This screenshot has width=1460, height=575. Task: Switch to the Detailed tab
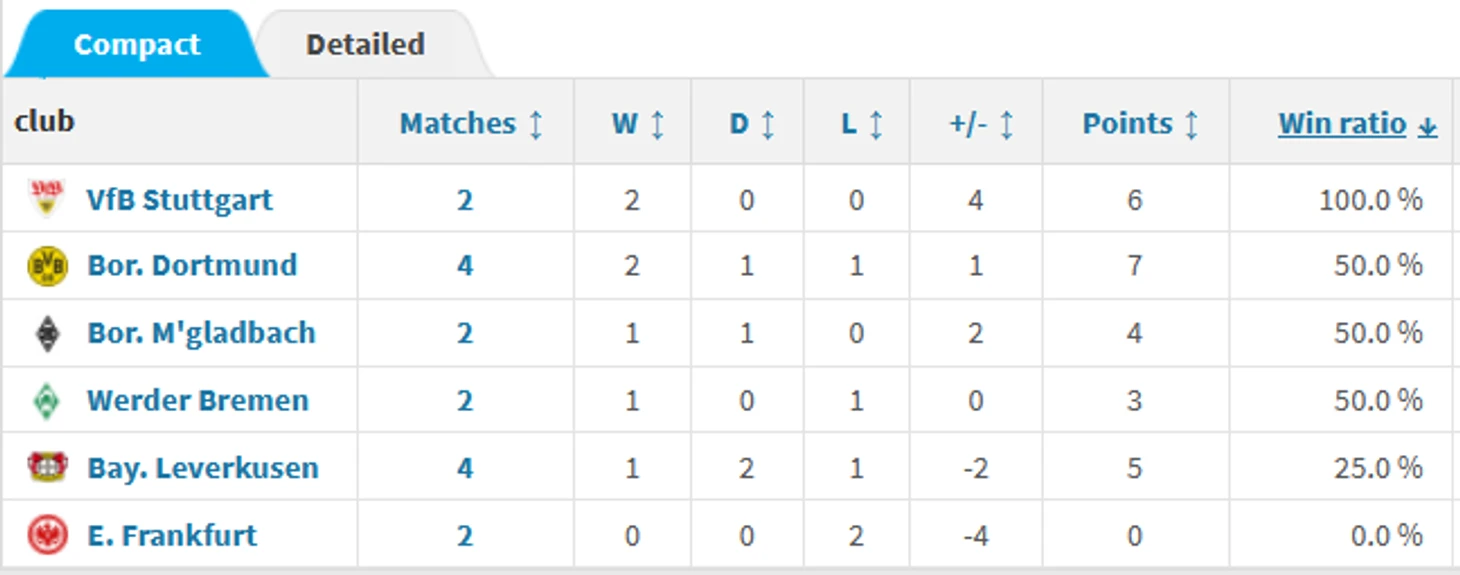pyautogui.click(x=365, y=45)
